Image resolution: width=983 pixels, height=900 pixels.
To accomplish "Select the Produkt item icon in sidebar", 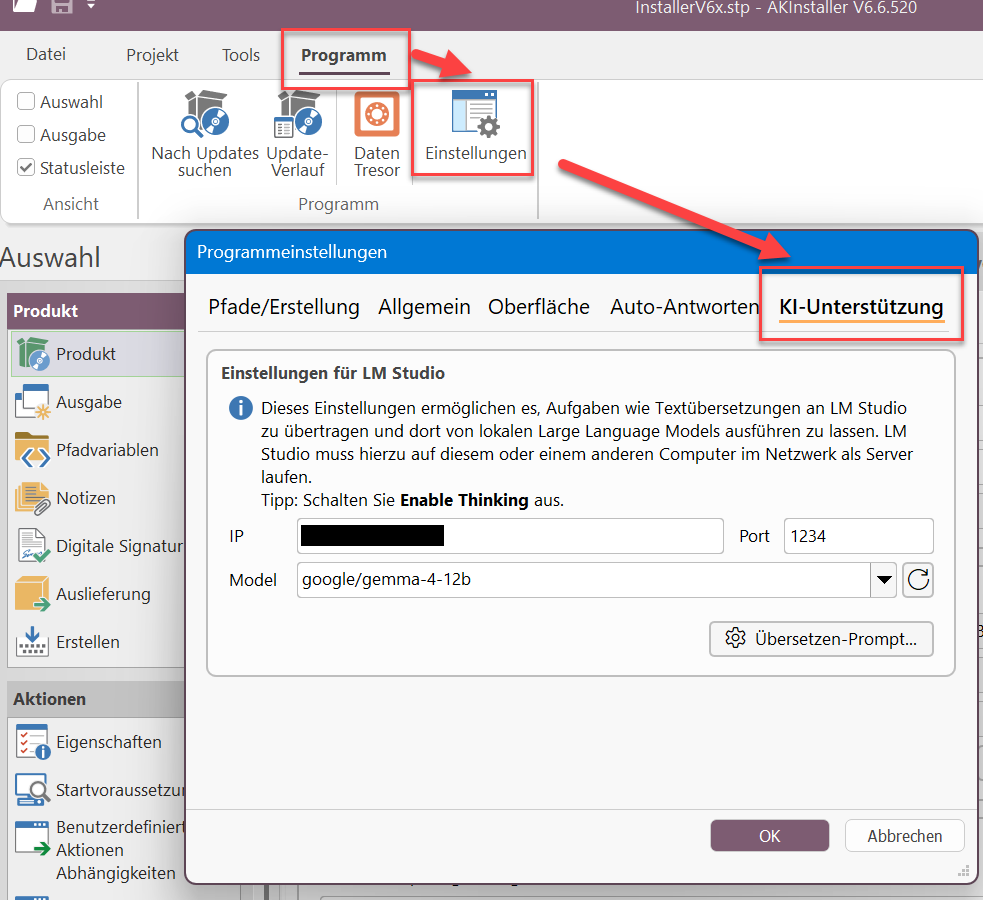I will pyautogui.click(x=33, y=353).
